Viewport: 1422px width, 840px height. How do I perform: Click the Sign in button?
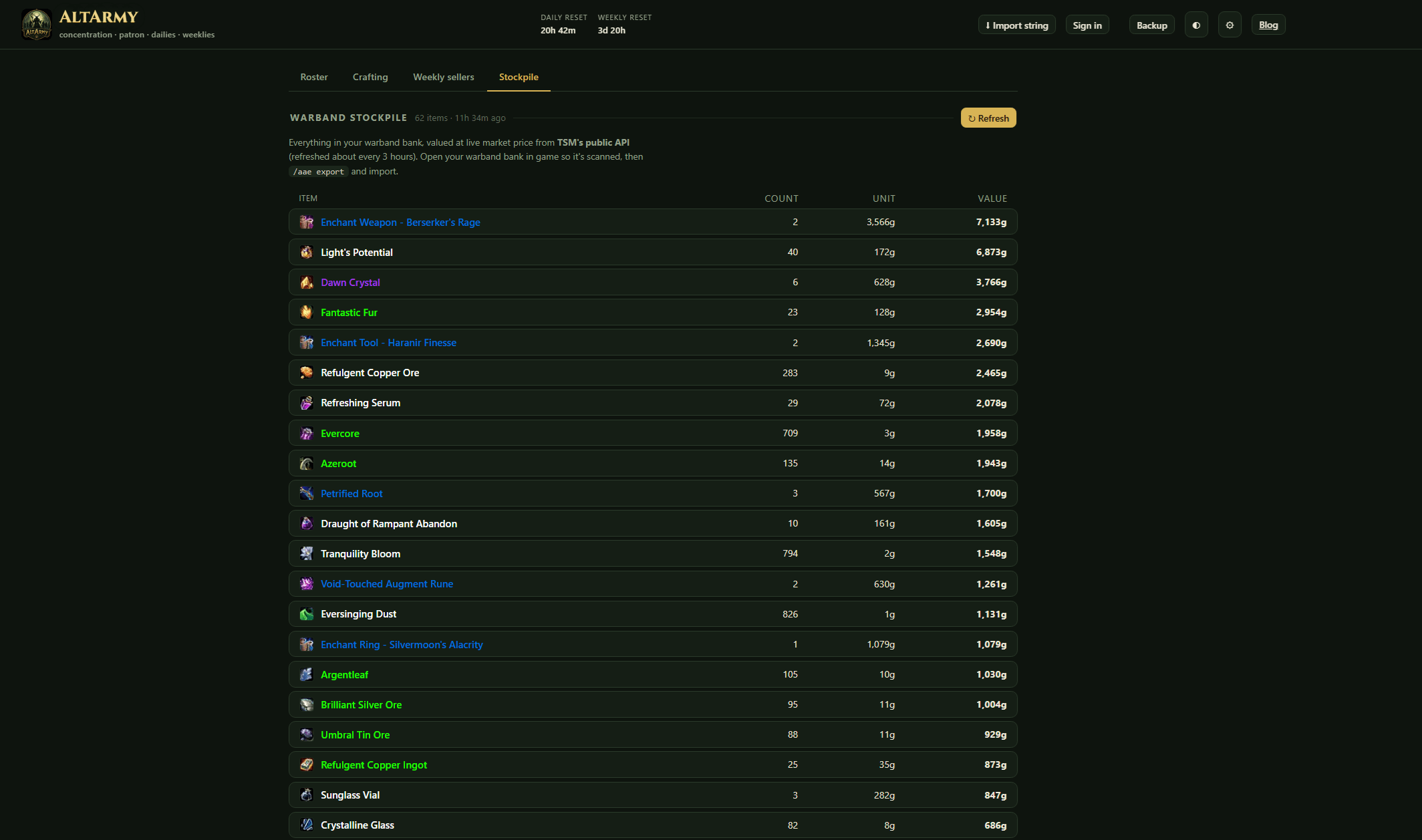coord(1087,25)
